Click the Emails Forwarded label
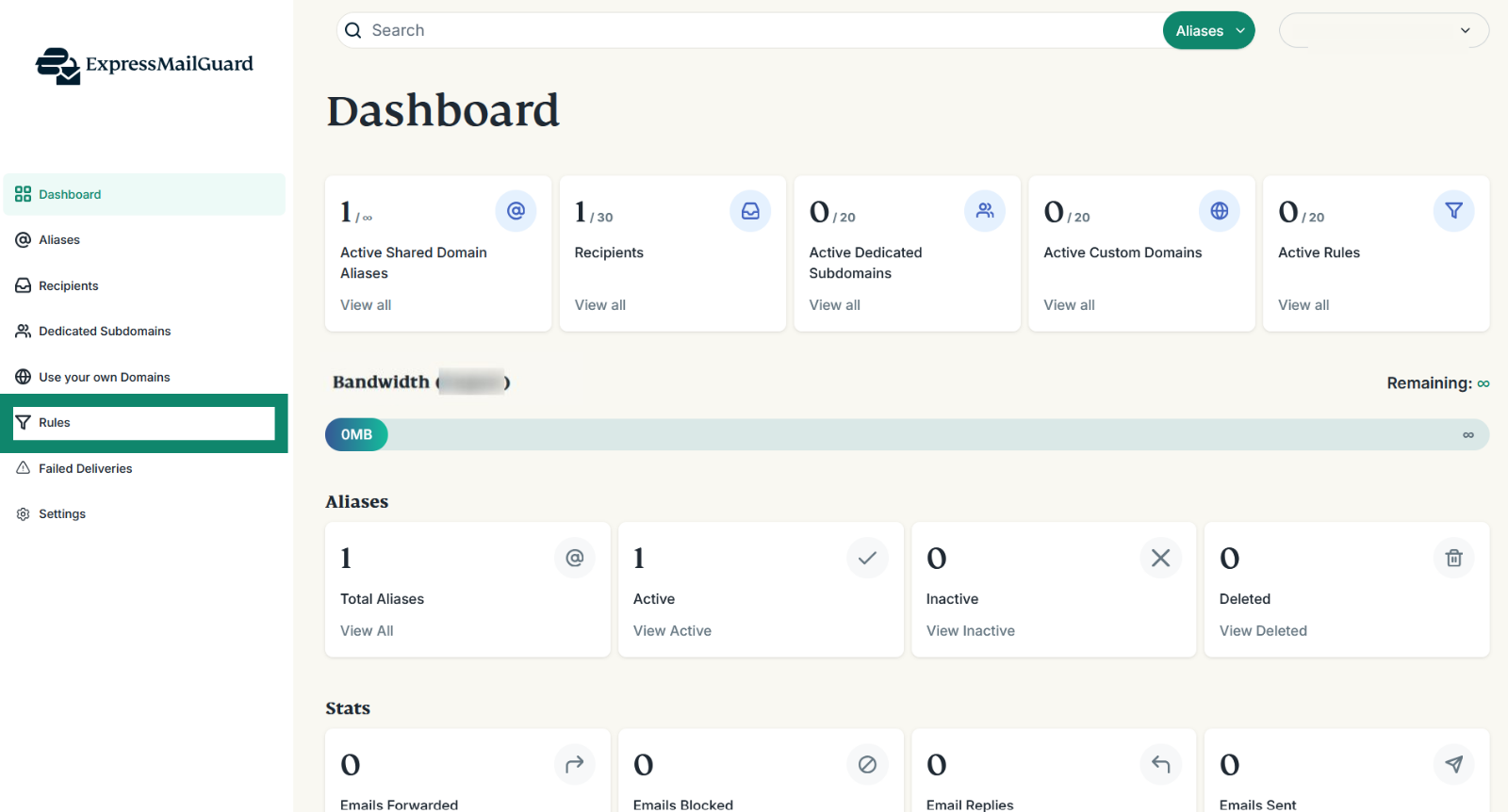 399,804
